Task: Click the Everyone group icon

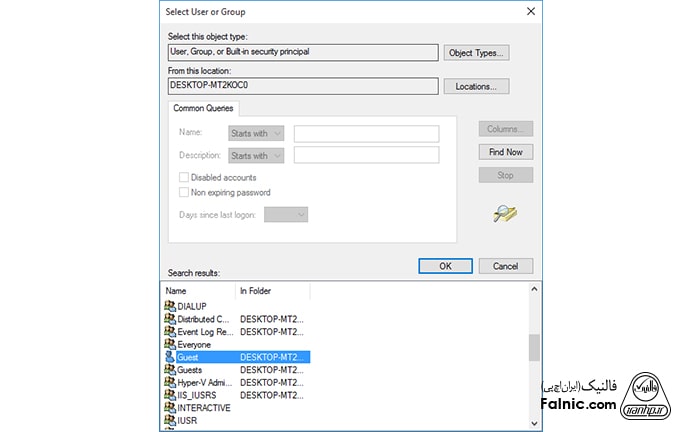Action: (169, 344)
